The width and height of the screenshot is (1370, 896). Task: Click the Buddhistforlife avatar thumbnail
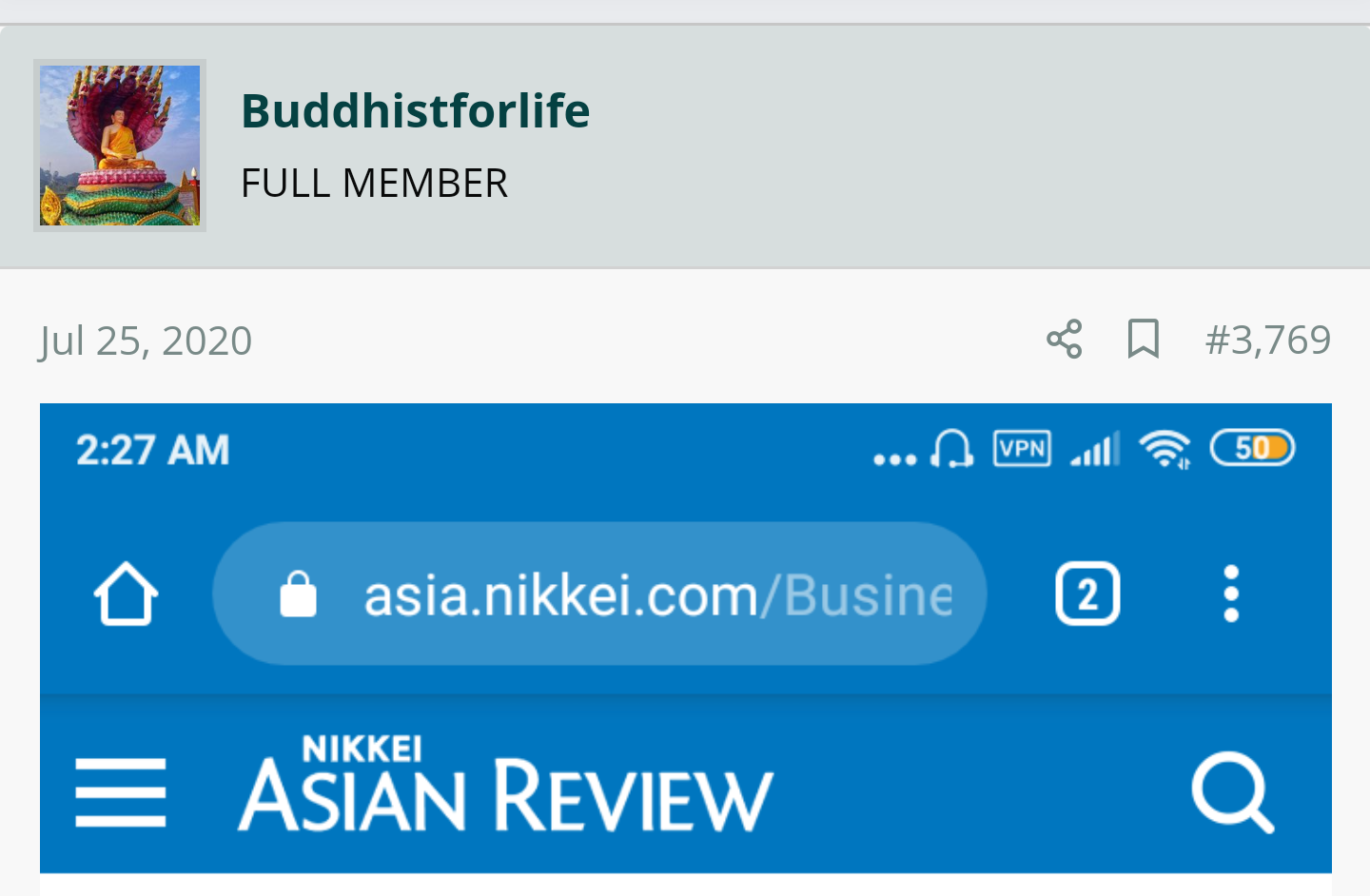(x=120, y=146)
